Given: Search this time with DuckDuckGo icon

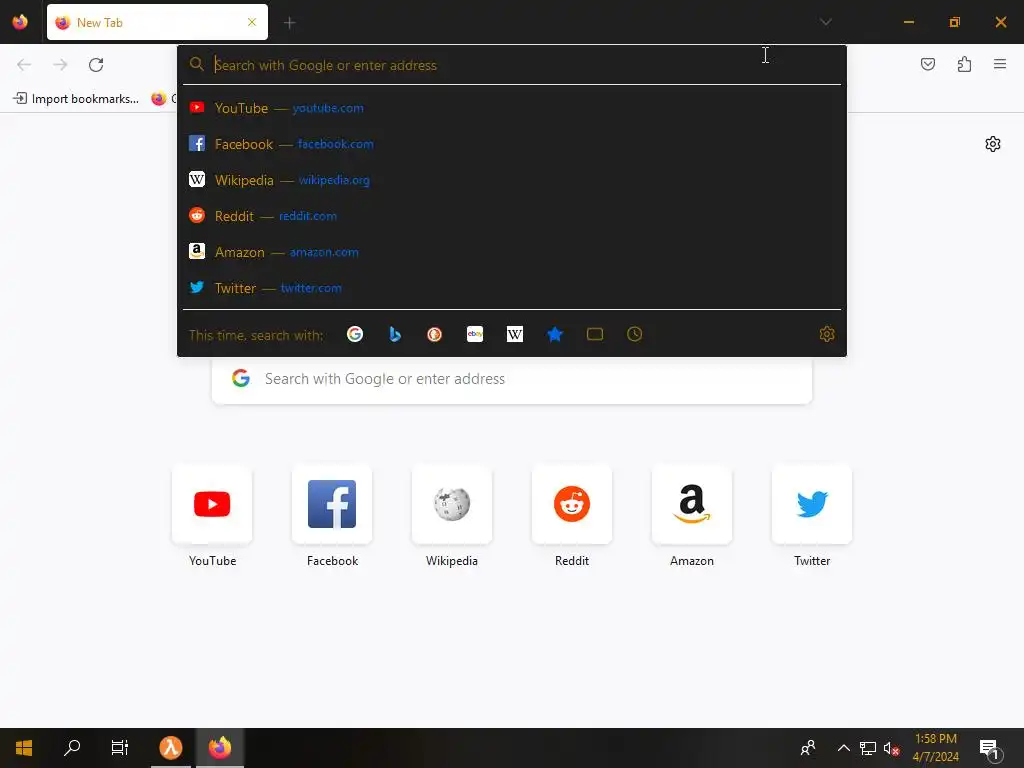Looking at the screenshot, I should coord(434,334).
